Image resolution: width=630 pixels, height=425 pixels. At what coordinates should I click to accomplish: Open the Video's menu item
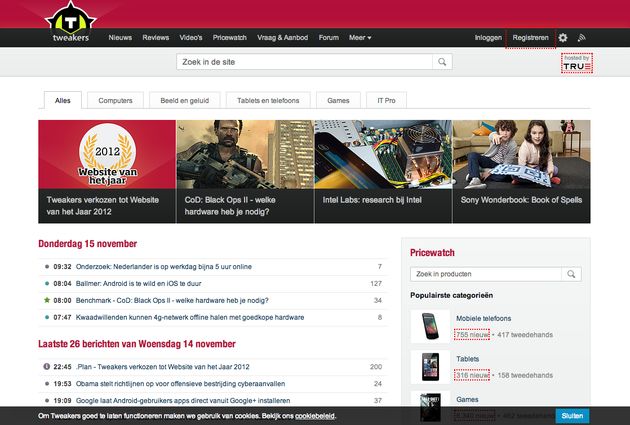tap(191, 38)
